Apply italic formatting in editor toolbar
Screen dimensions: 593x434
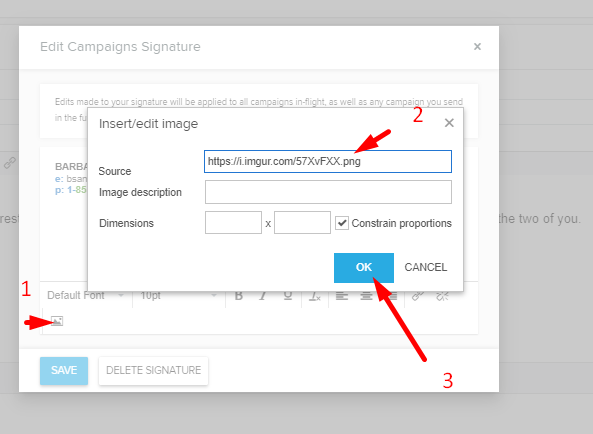pos(263,296)
